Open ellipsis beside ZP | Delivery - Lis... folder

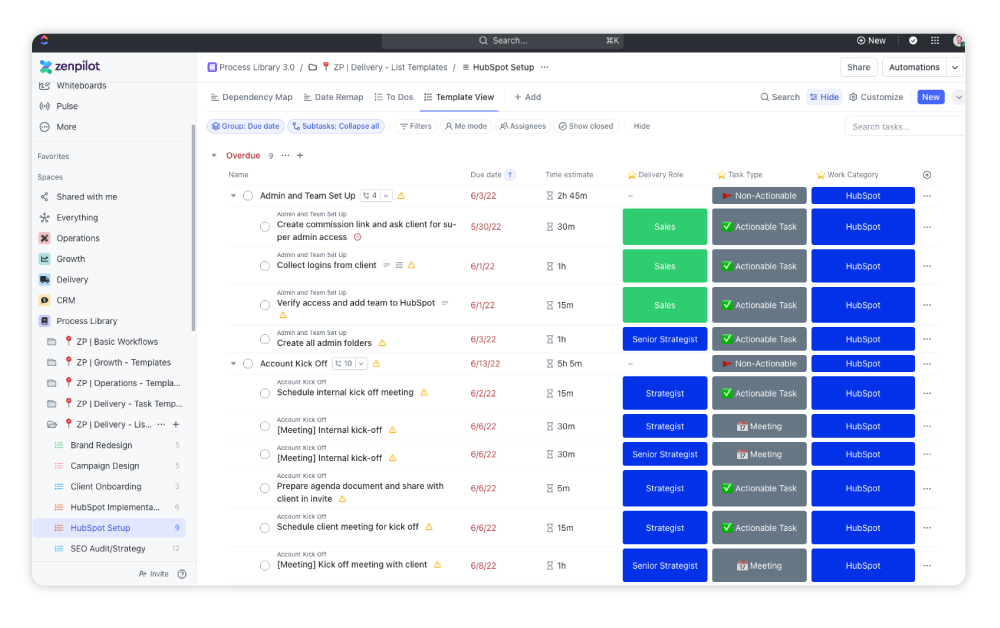point(161,425)
